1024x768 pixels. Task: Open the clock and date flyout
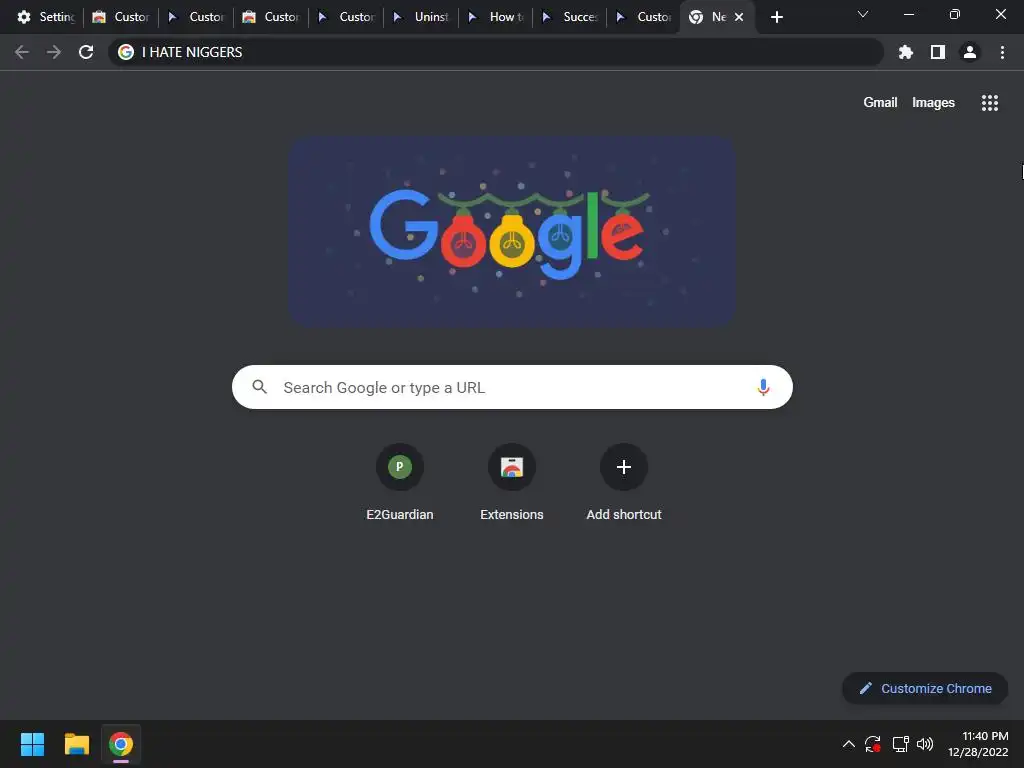(978, 744)
